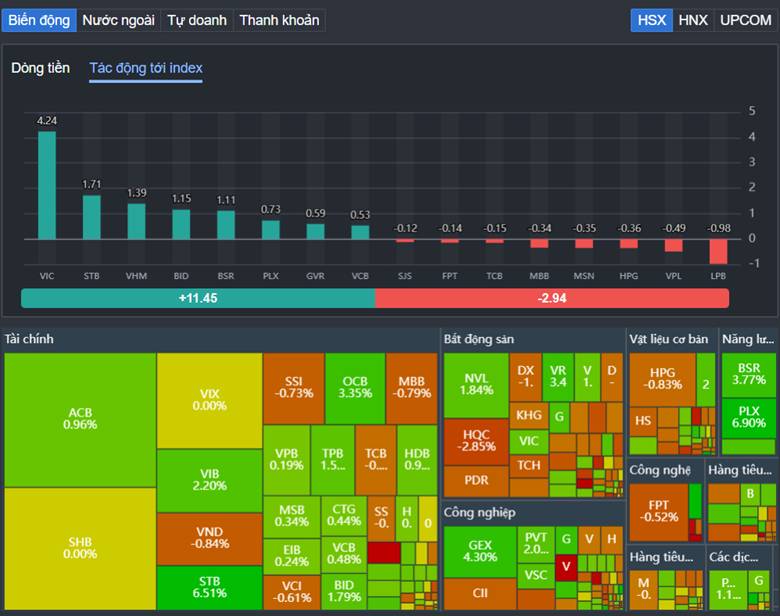
Task: Switch to UPCOM exchange
Action: tap(746, 20)
